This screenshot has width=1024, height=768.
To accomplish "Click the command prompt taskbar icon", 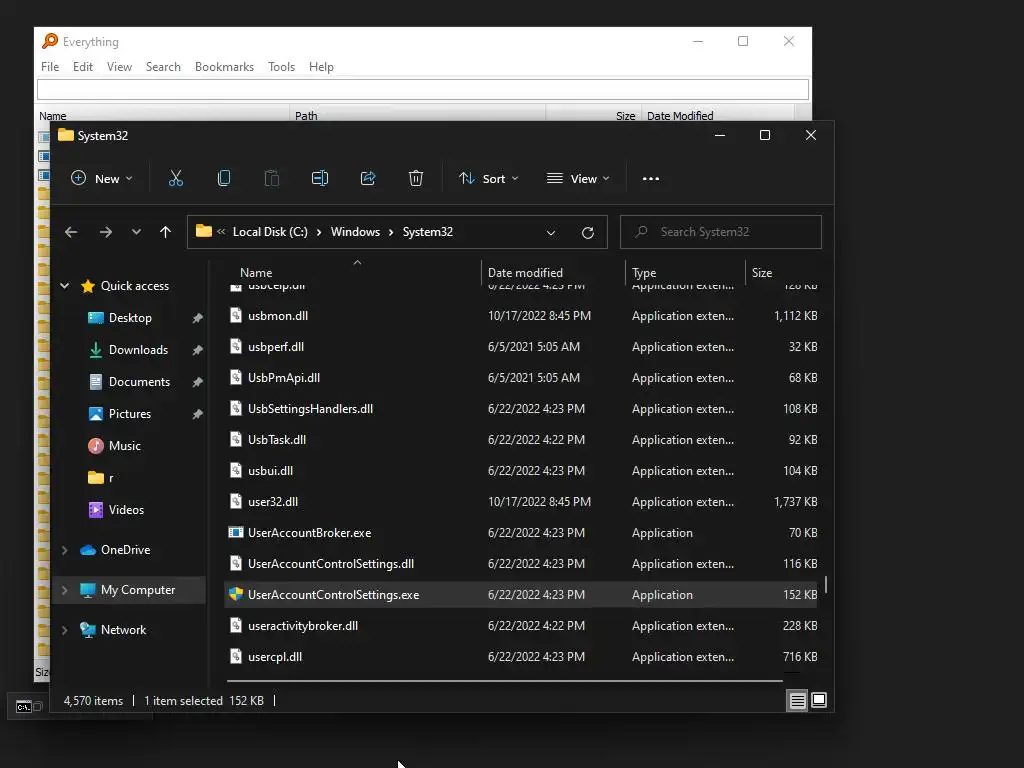I will [24, 707].
